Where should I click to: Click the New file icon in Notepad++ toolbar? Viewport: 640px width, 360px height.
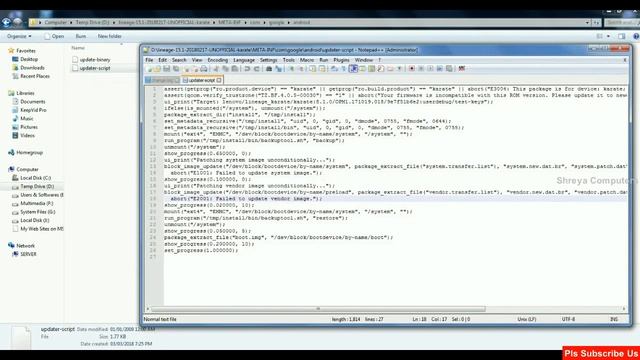(149, 69)
